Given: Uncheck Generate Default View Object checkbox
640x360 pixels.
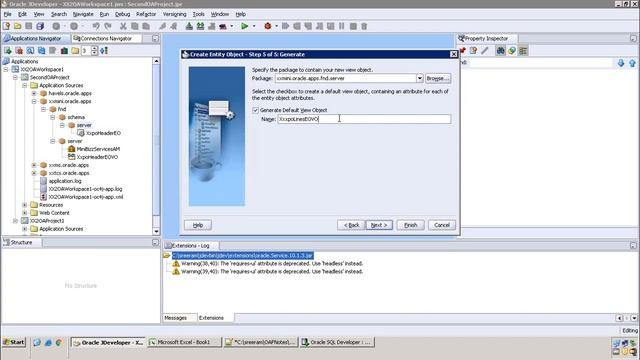Looking at the screenshot, I should [x=256, y=110].
